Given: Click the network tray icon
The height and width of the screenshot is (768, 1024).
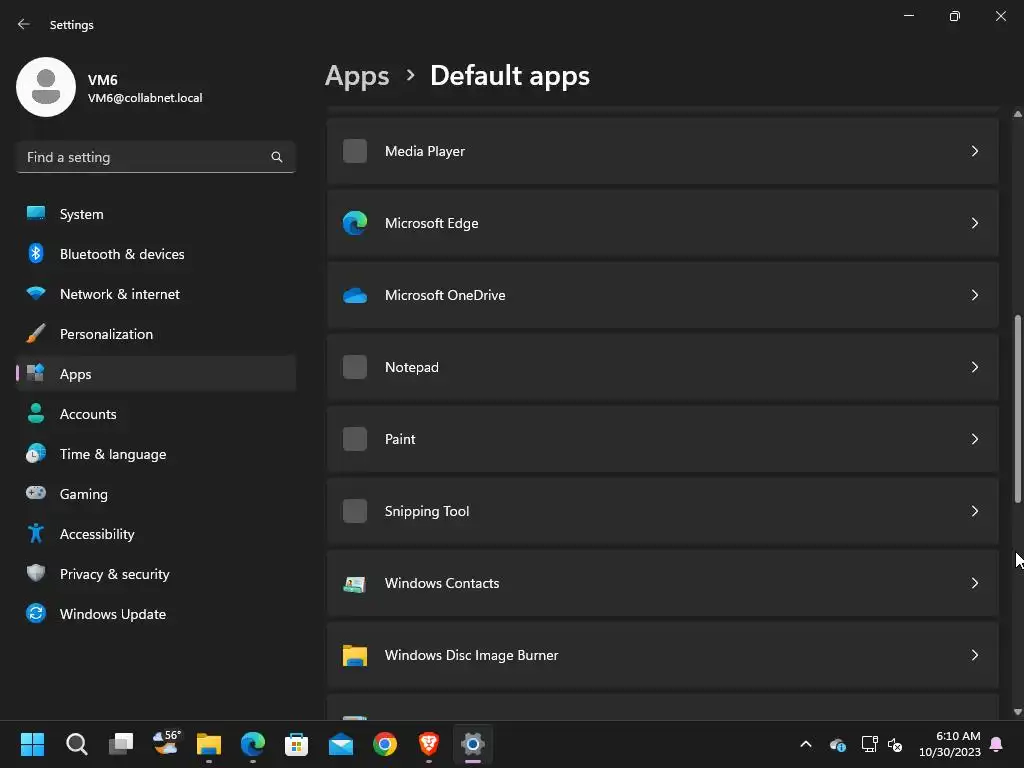Looking at the screenshot, I should coord(869,744).
